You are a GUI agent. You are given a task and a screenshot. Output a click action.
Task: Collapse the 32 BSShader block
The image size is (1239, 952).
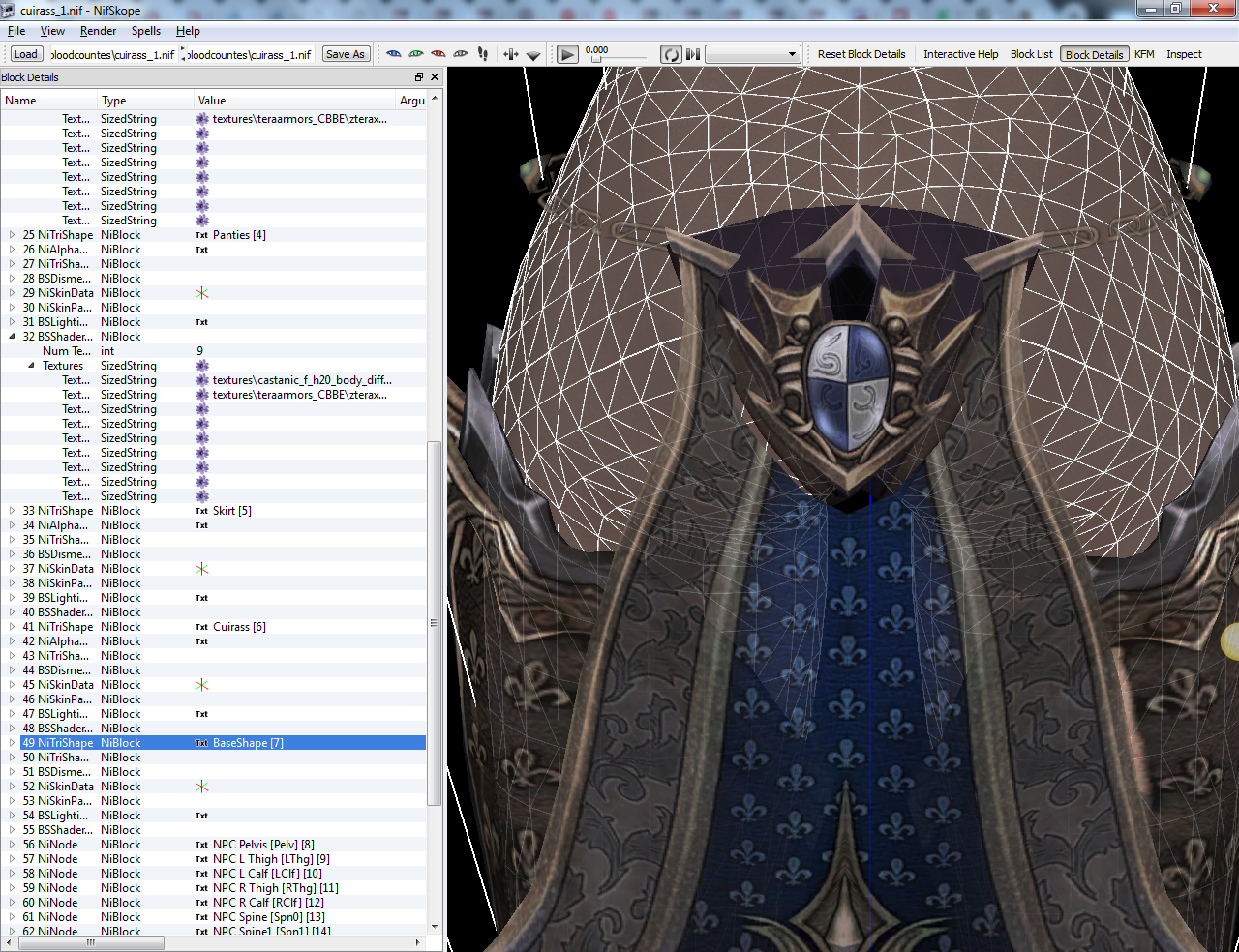(x=12, y=337)
